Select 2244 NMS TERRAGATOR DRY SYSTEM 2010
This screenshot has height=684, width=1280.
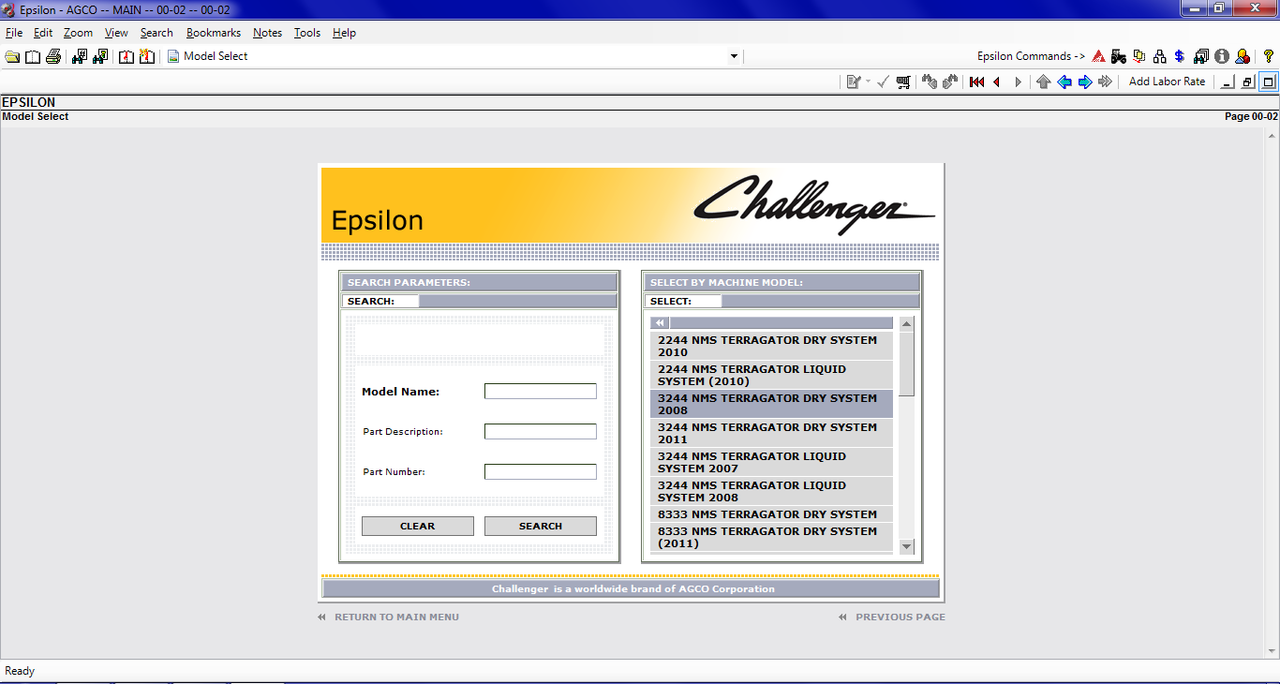coord(772,346)
